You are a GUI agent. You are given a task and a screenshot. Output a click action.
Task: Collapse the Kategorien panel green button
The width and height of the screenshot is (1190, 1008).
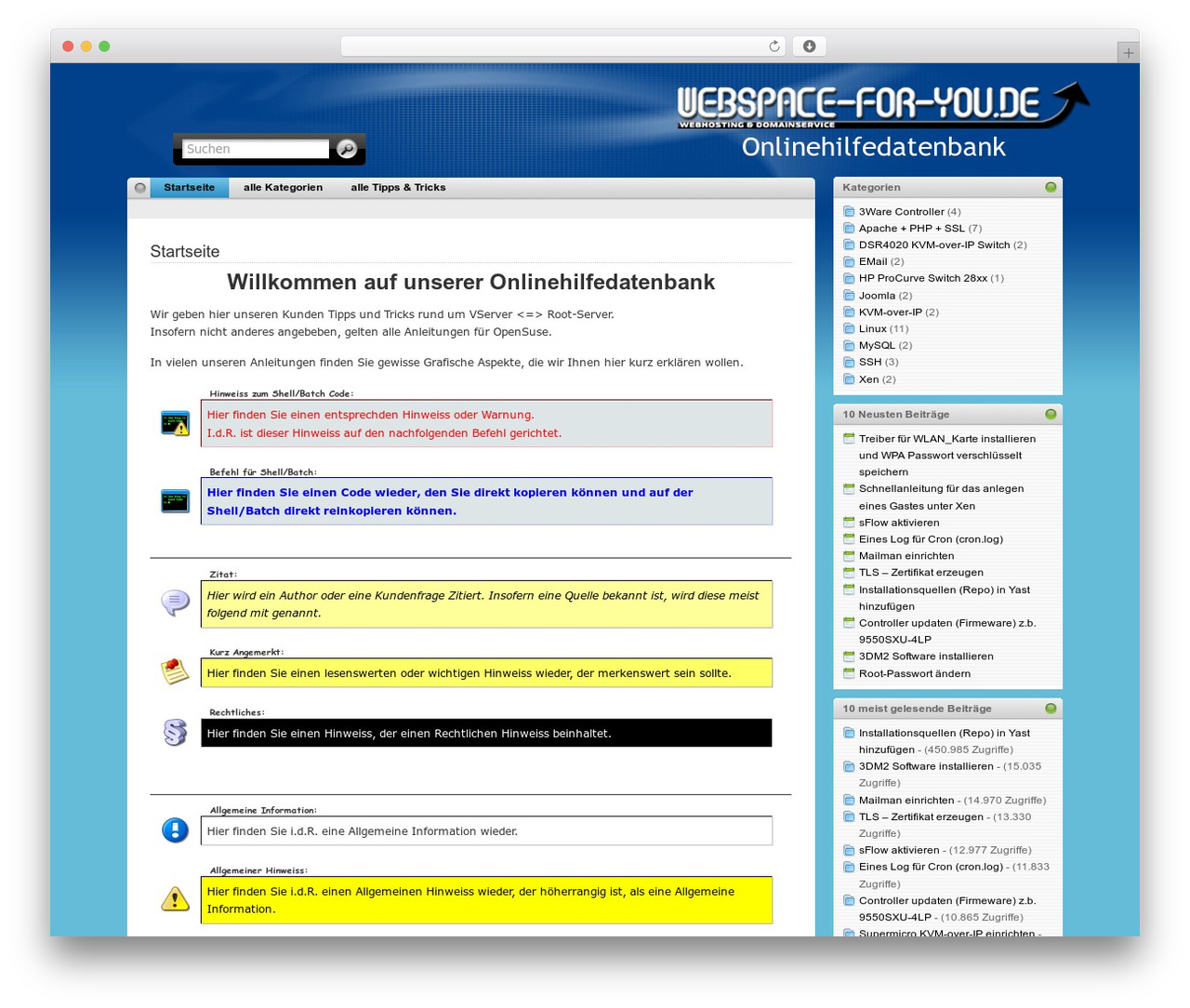click(x=1051, y=187)
